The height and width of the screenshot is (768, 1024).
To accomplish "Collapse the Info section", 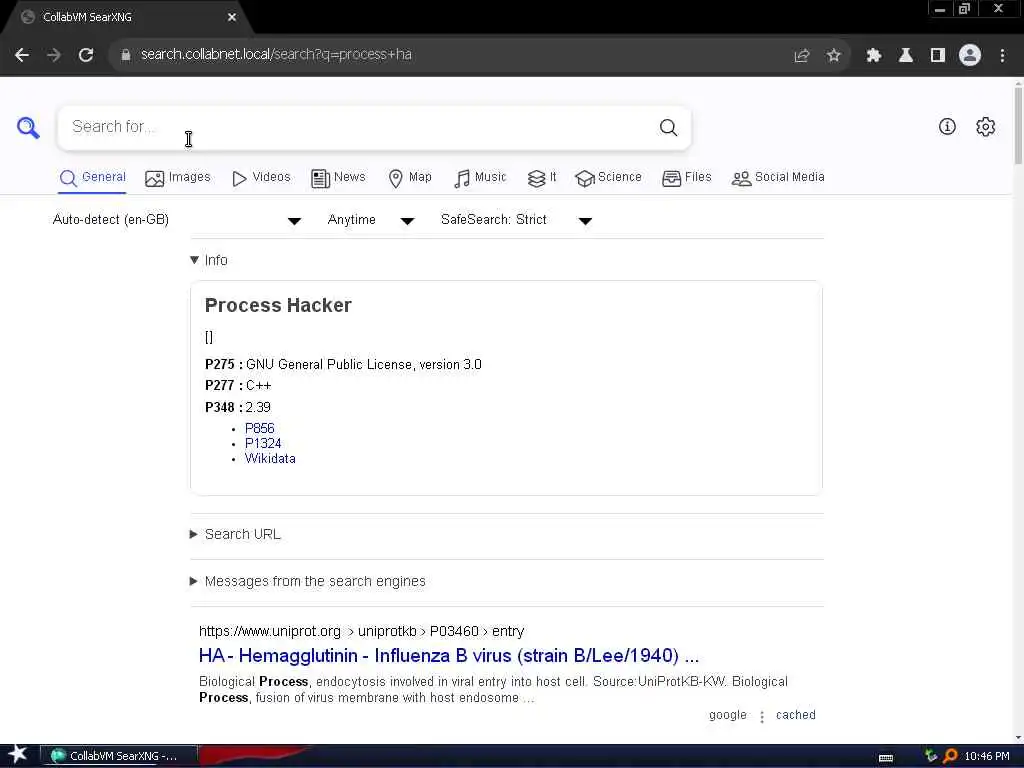I will click(x=209, y=260).
